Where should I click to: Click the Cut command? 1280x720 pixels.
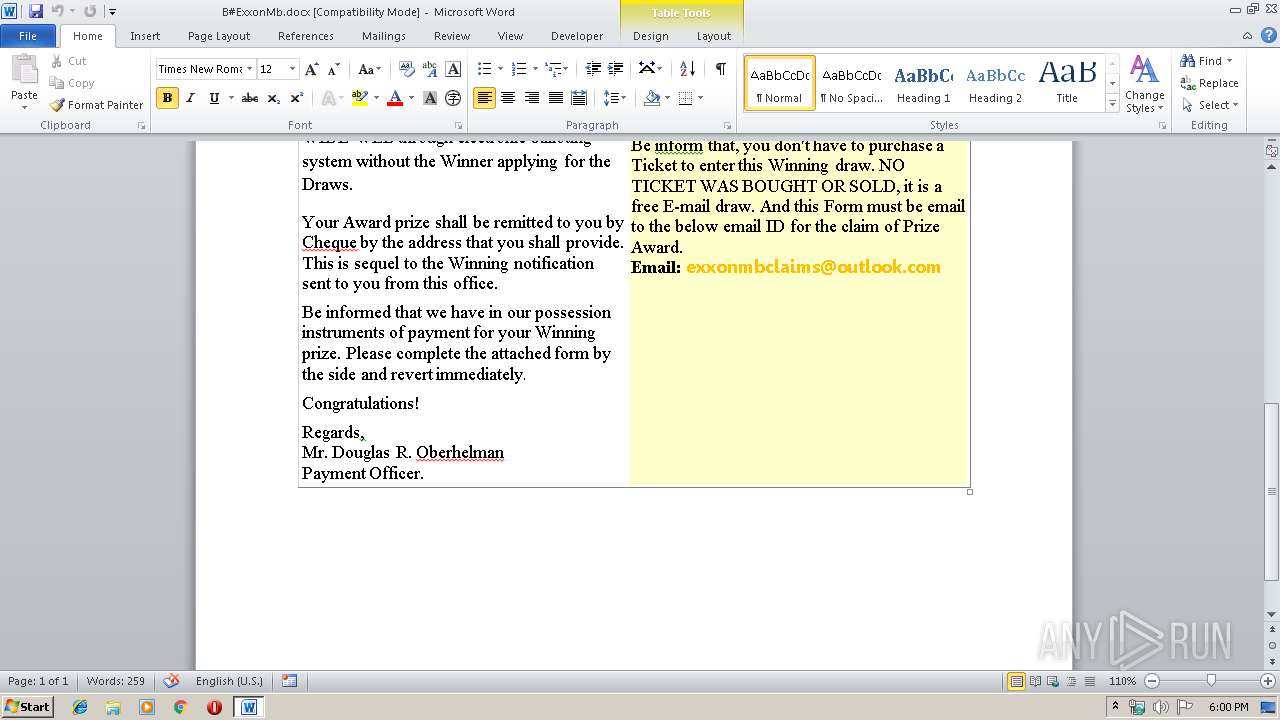coord(69,61)
